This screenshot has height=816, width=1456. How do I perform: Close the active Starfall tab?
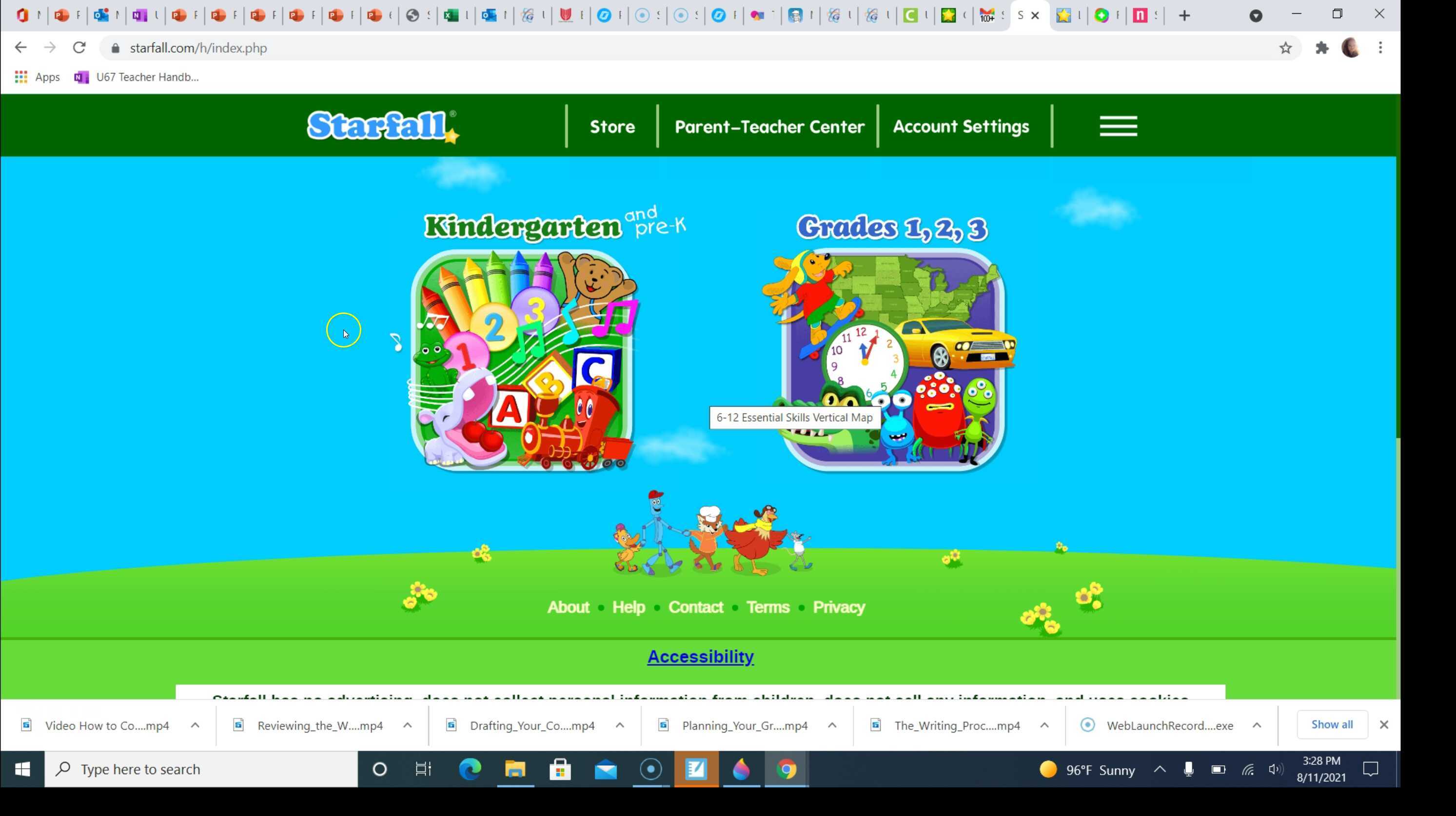1035,16
